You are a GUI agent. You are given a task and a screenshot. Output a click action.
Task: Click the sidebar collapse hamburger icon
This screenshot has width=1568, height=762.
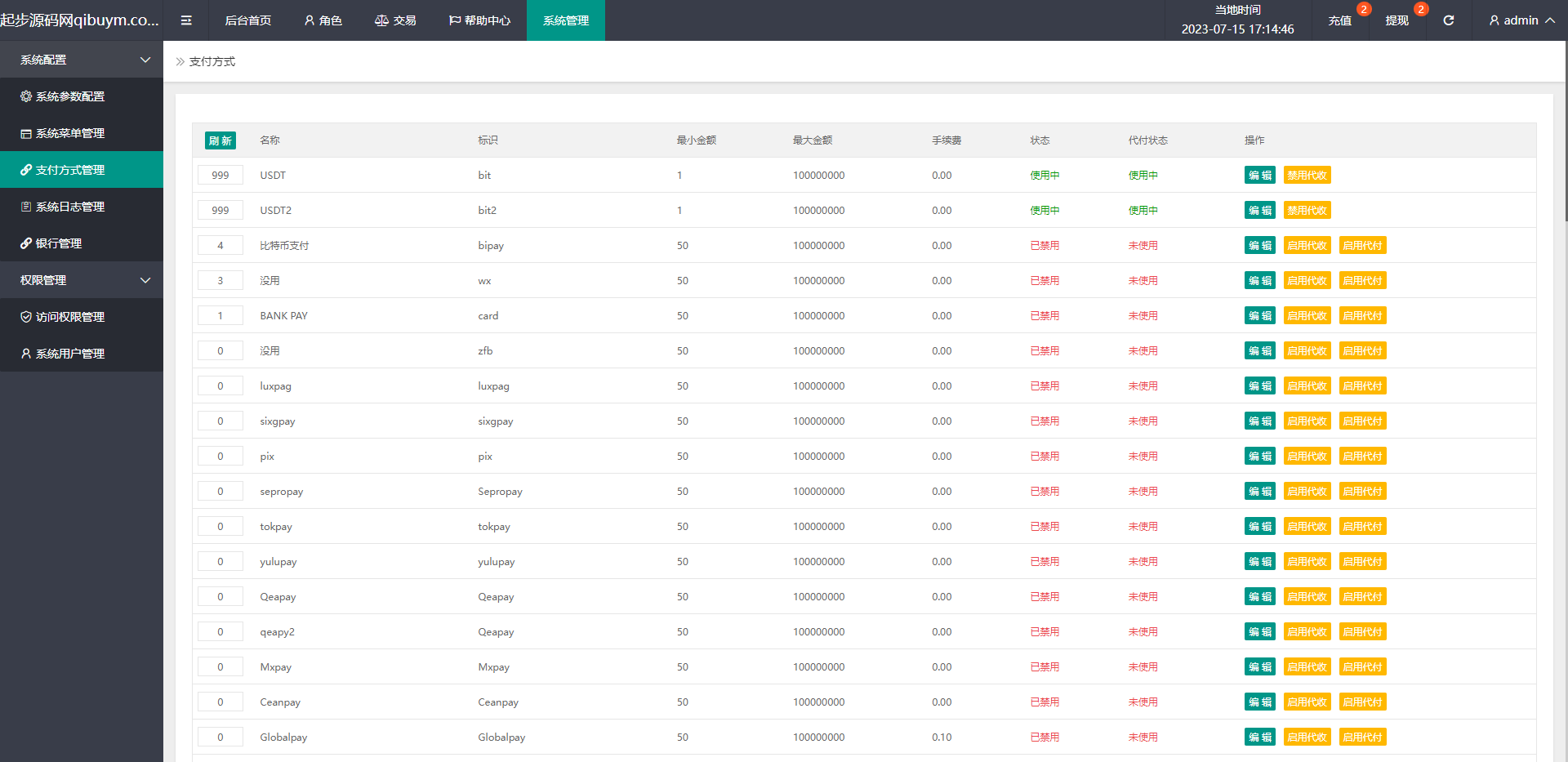pos(186,20)
